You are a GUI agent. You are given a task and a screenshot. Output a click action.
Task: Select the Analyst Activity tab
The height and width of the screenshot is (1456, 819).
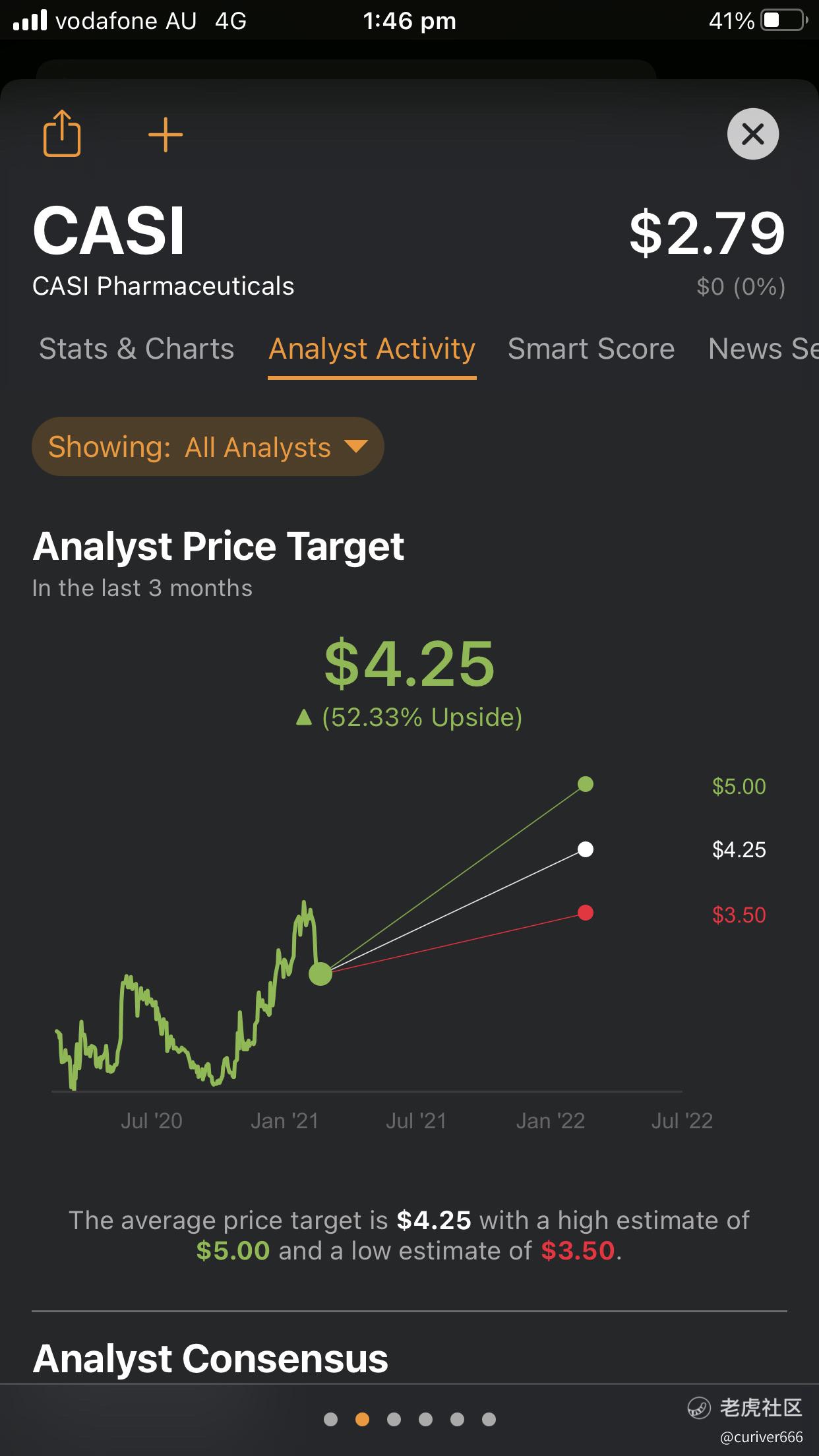(x=372, y=349)
